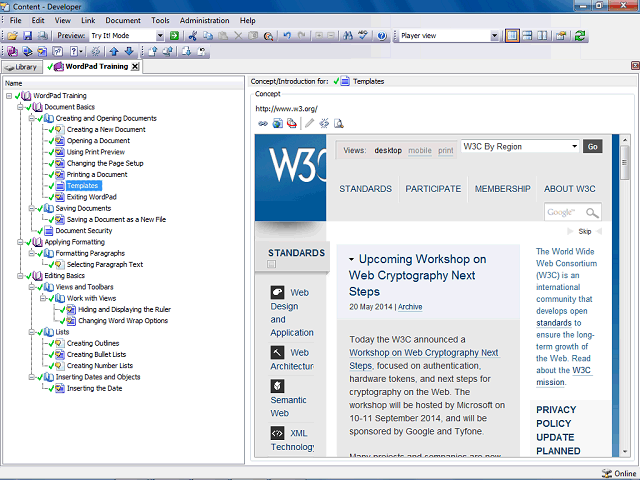Click the find-and-replace magnifier icon near Undo
The height and width of the screenshot is (480, 640).
coord(268,36)
